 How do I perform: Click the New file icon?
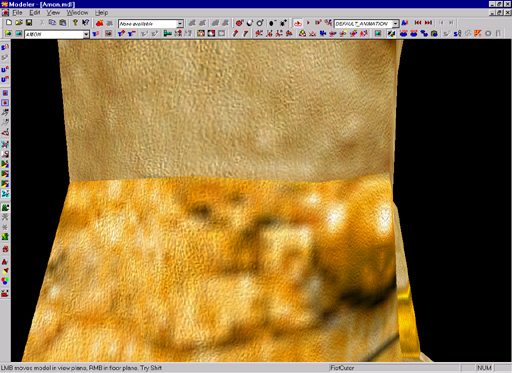click(9, 23)
